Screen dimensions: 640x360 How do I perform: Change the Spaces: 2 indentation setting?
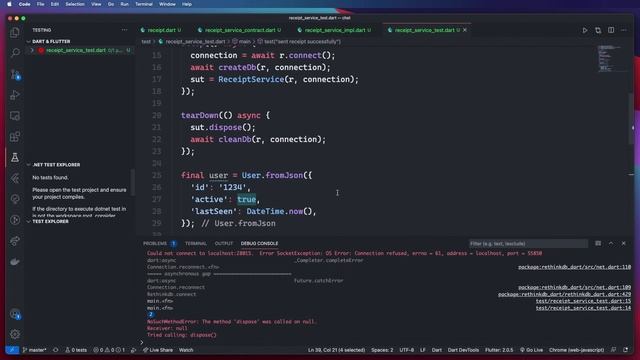pos(382,350)
